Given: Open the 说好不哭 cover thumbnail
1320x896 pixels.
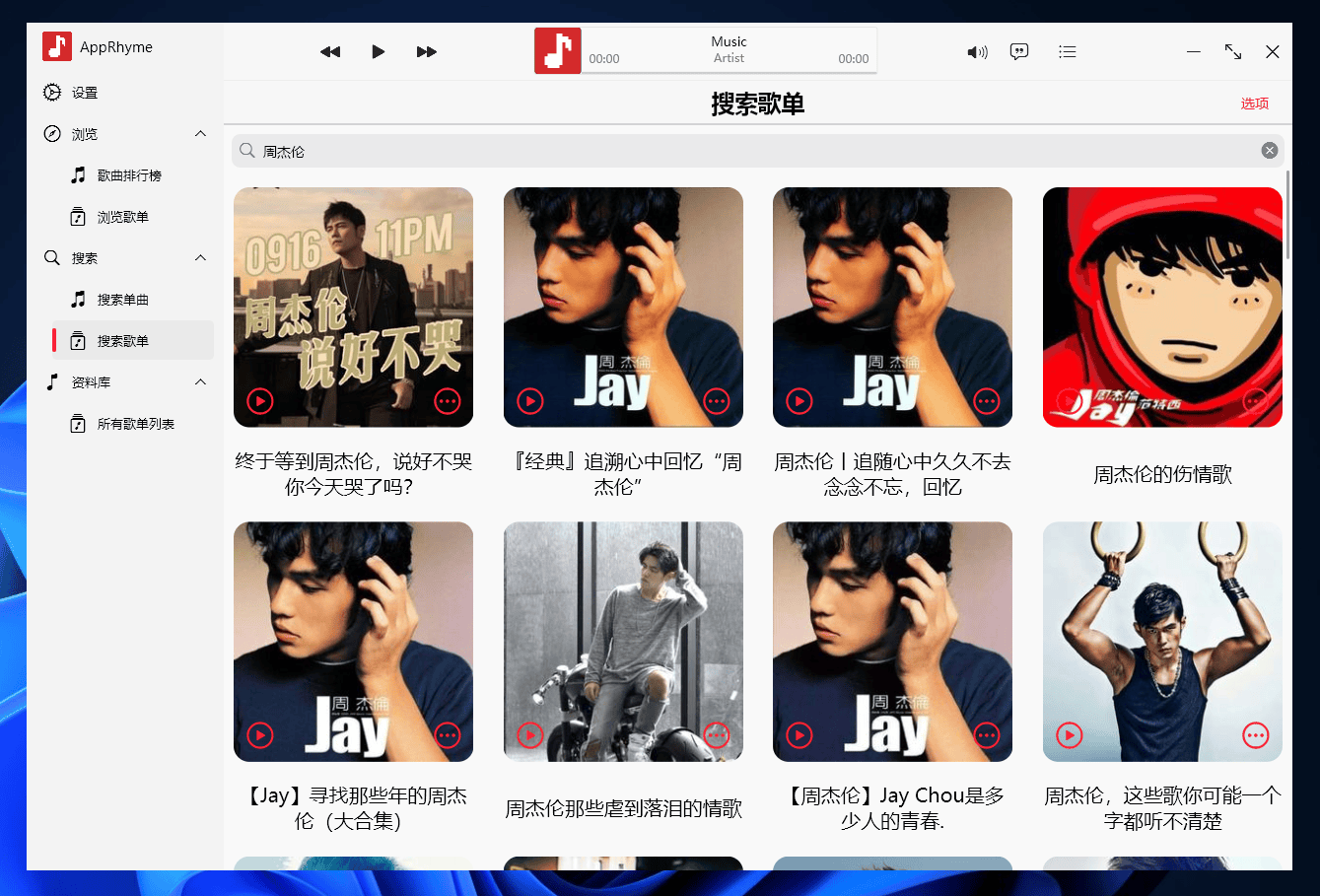Looking at the screenshot, I should pyautogui.click(x=353, y=307).
